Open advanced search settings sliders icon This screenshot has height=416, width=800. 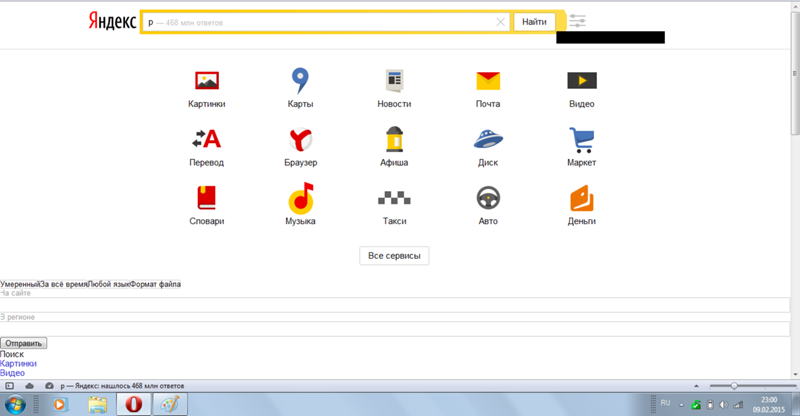[578, 21]
